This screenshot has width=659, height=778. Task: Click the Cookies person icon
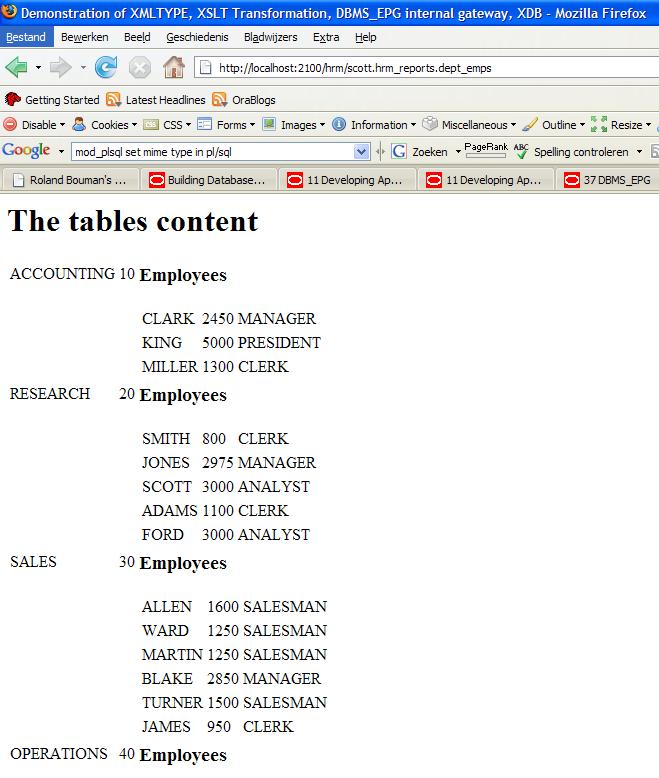click(79, 124)
